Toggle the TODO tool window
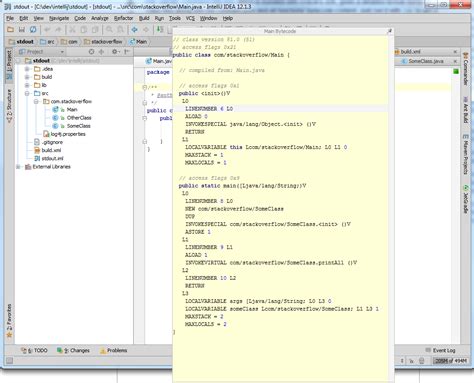The height and width of the screenshot is (383, 474). 34,350
